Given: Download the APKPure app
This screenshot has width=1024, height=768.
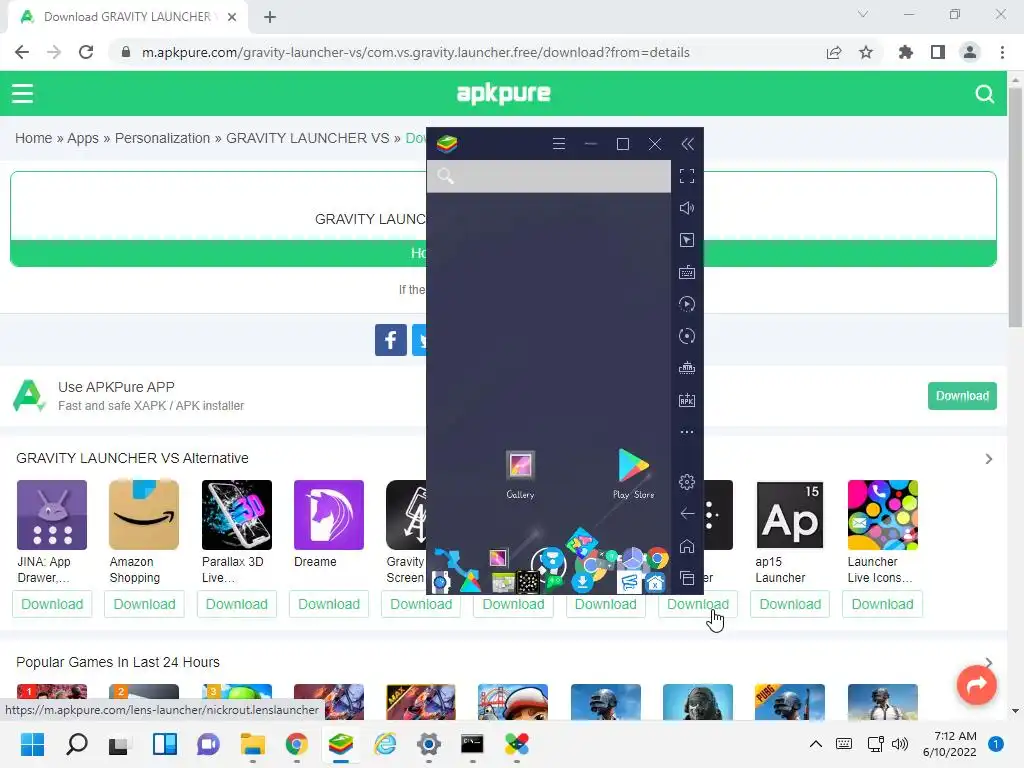Looking at the screenshot, I should (962, 396).
